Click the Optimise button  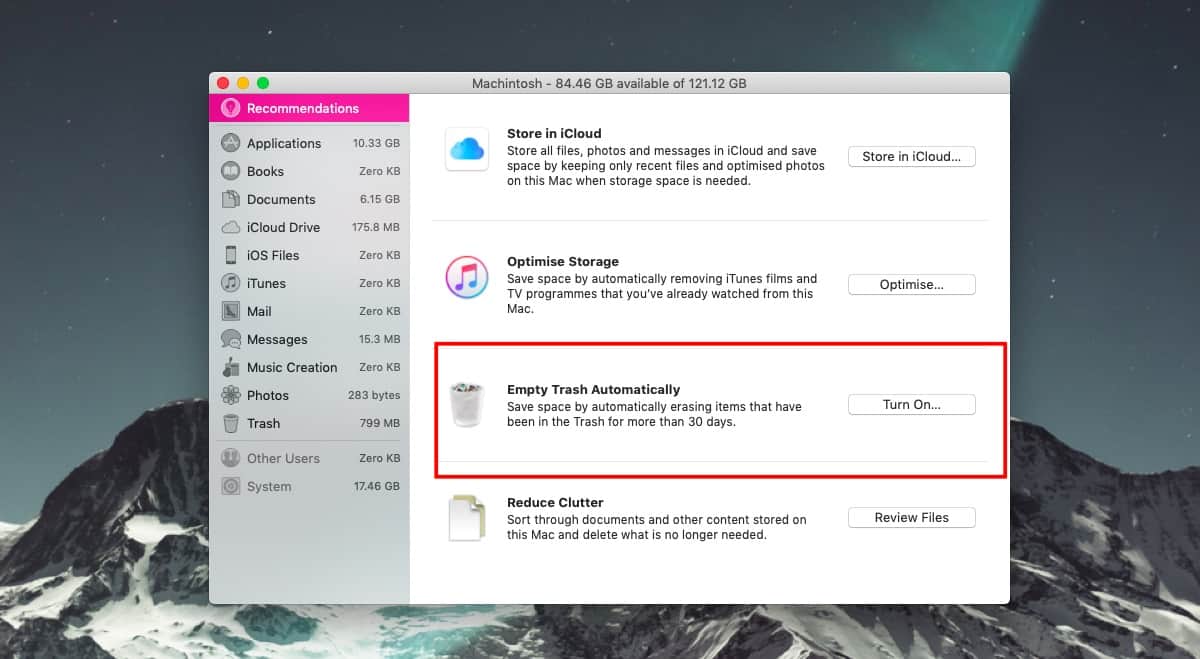pyautogui.click(x=911, y=284)
